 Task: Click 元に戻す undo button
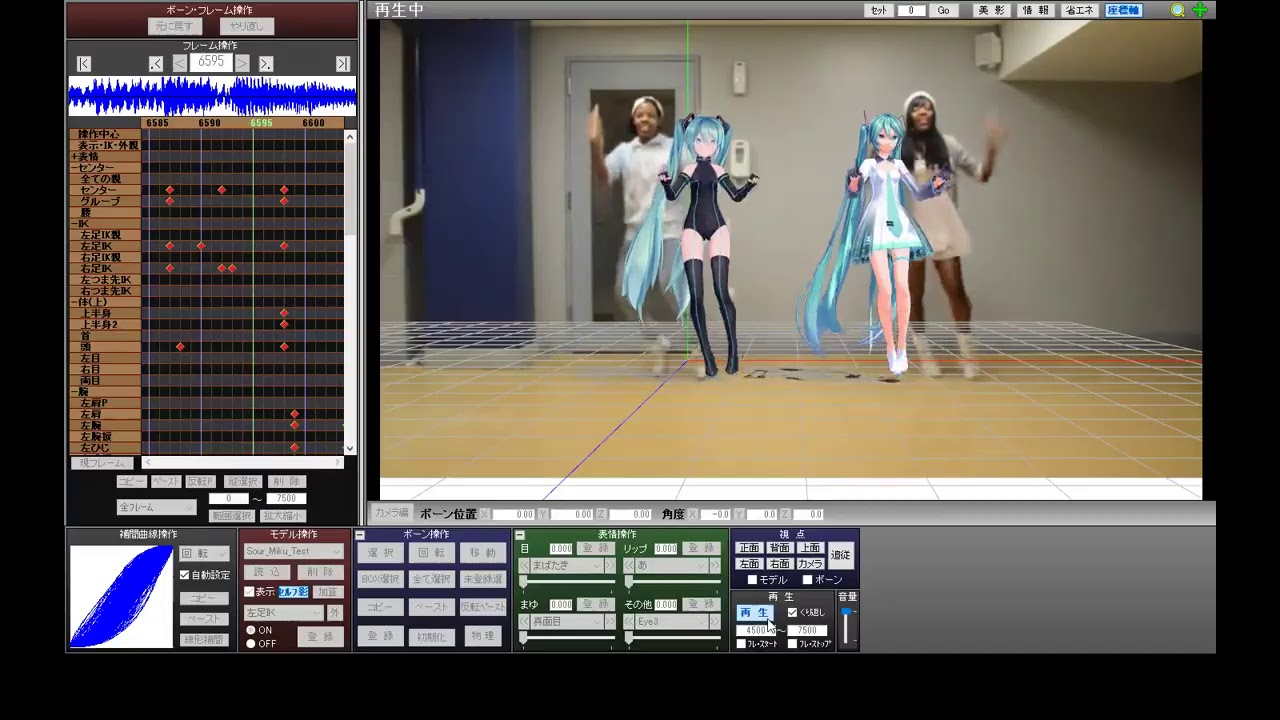tap(175, 26)
